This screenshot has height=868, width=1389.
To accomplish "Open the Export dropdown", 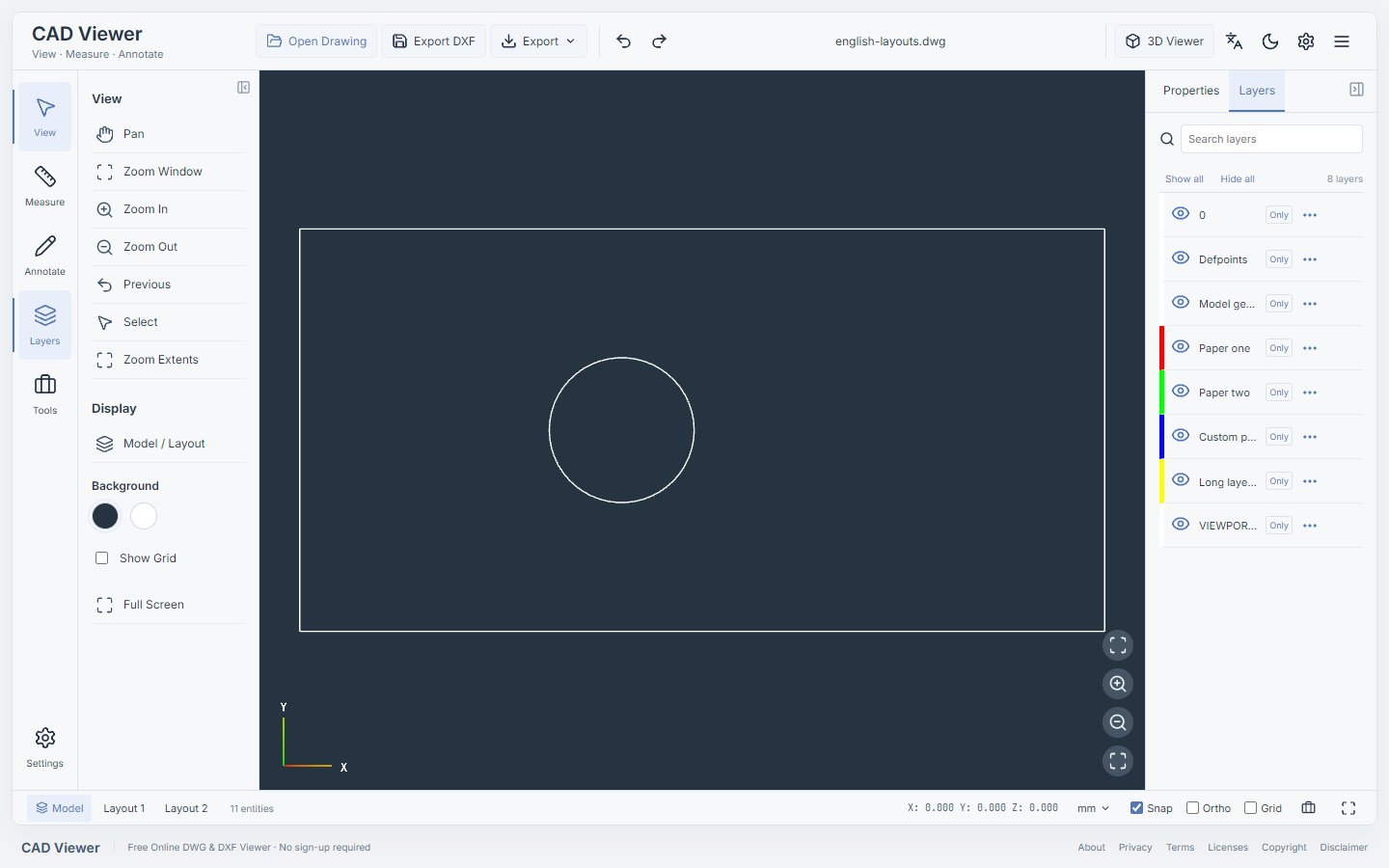I will [538, 41].
